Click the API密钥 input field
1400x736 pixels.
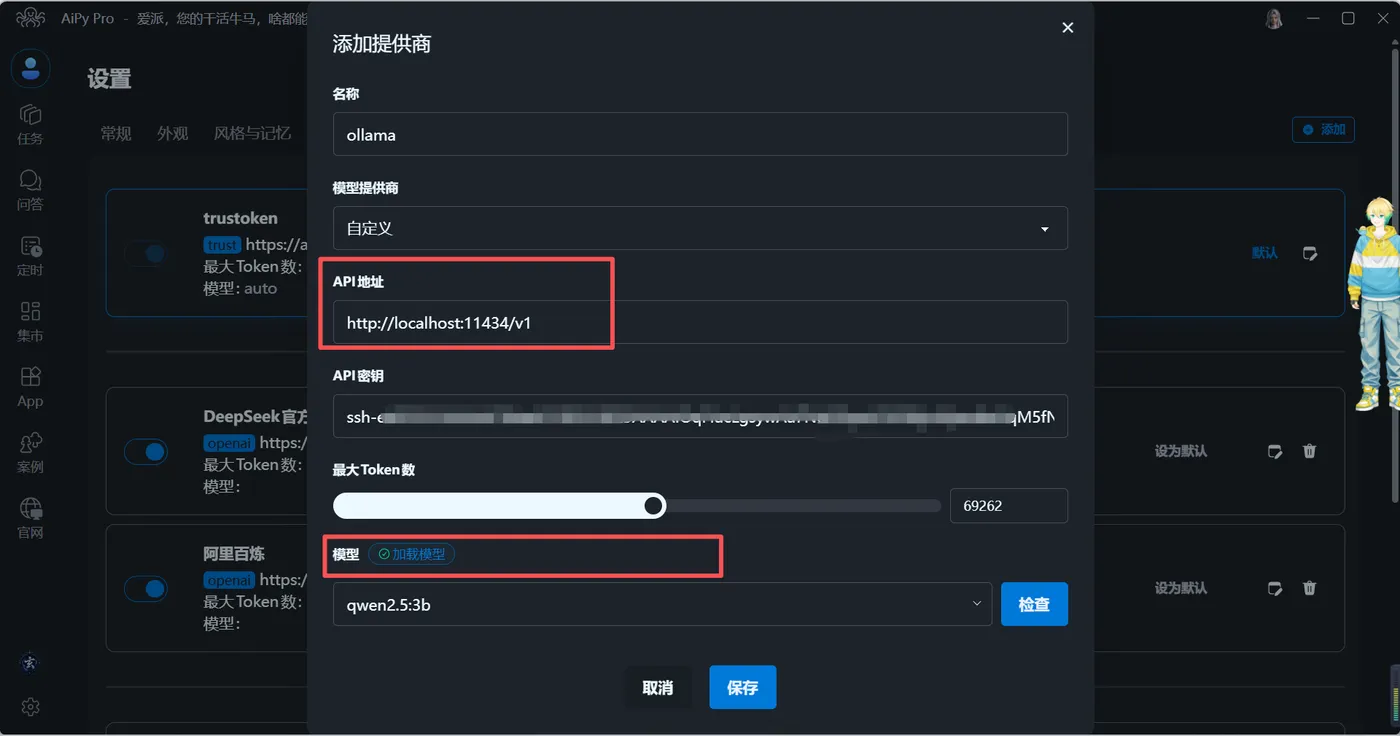[x=700, y=416]
